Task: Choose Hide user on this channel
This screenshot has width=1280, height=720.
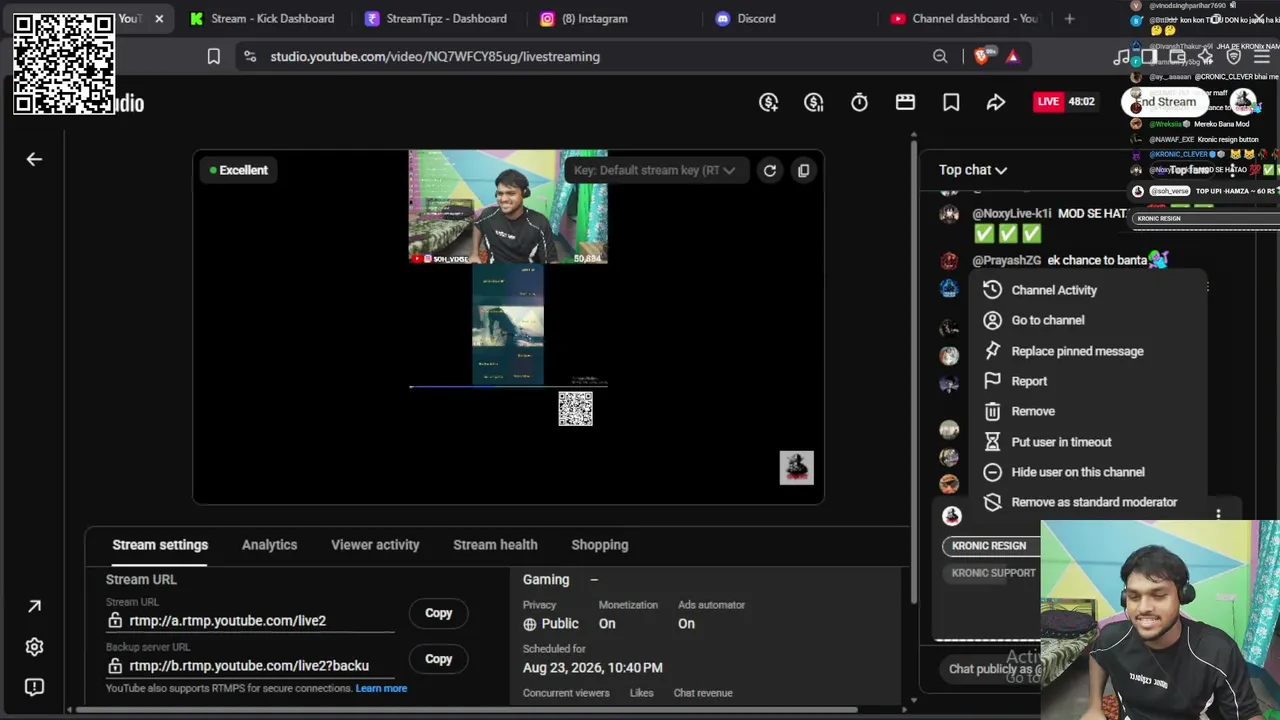Action: click(x=1088, y=472)
